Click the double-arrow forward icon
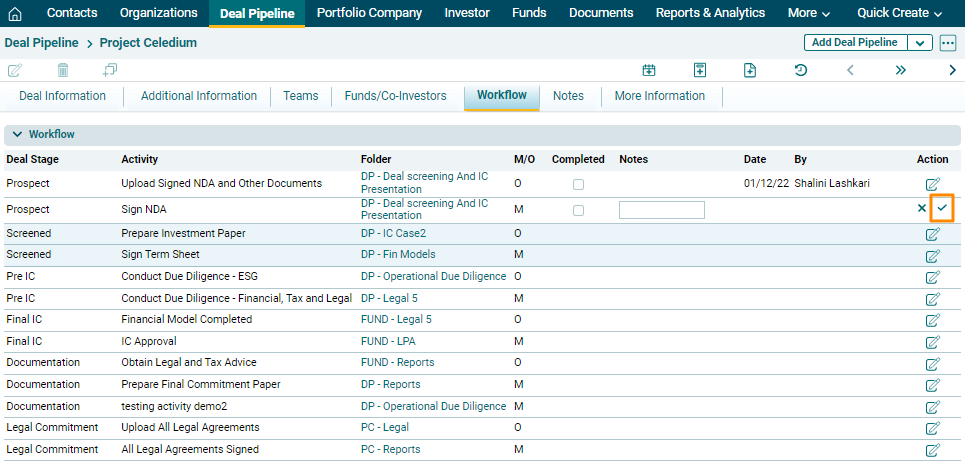Viewport: 965px width, 469px height. 900,70
